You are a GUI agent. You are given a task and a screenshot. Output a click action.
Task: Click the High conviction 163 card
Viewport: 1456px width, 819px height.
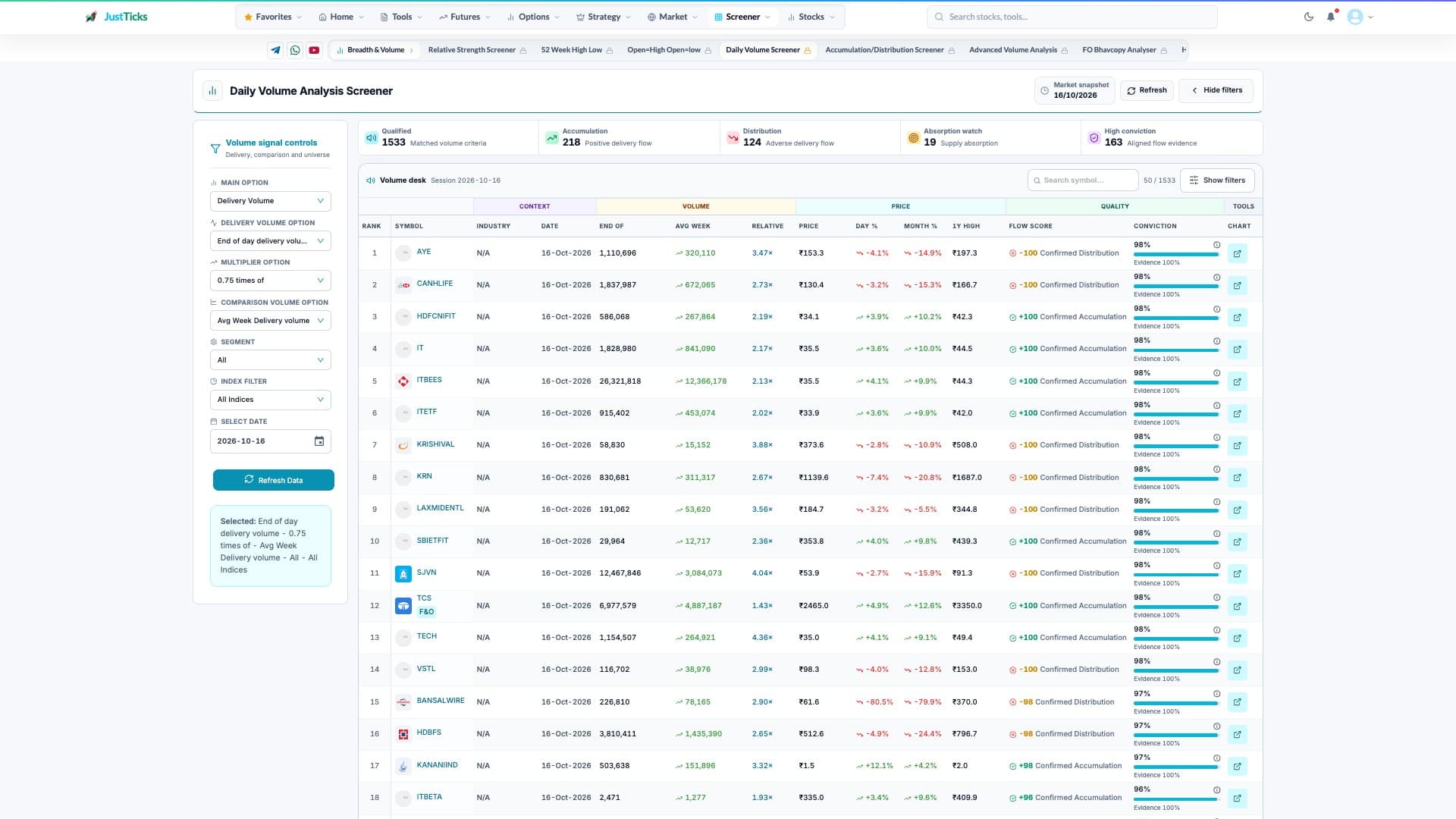pos(1172,138)
